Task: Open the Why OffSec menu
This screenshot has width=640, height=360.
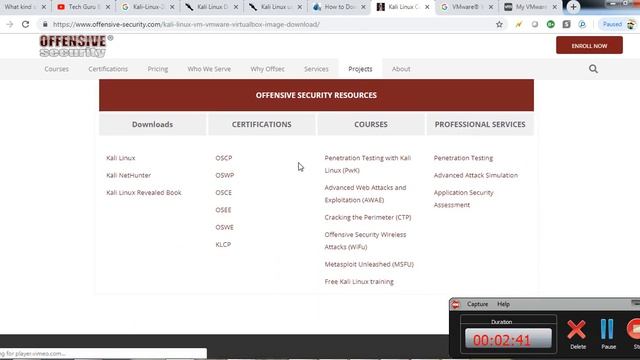Action: coord(267,69)
